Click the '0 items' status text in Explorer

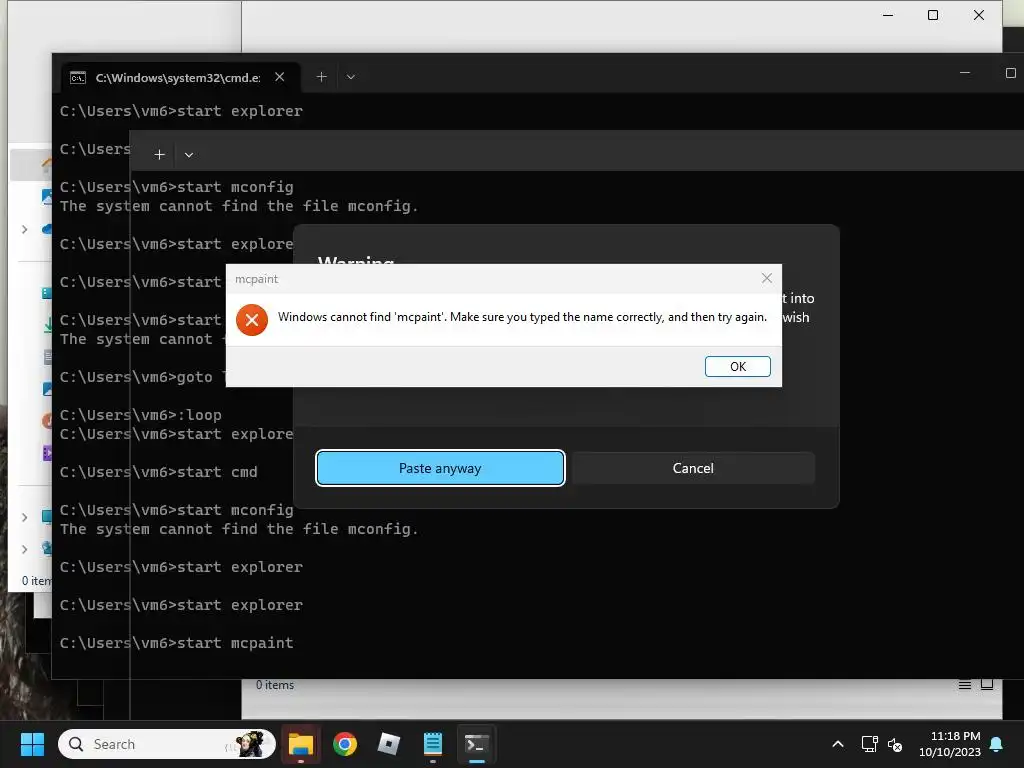tap(275, 685)
